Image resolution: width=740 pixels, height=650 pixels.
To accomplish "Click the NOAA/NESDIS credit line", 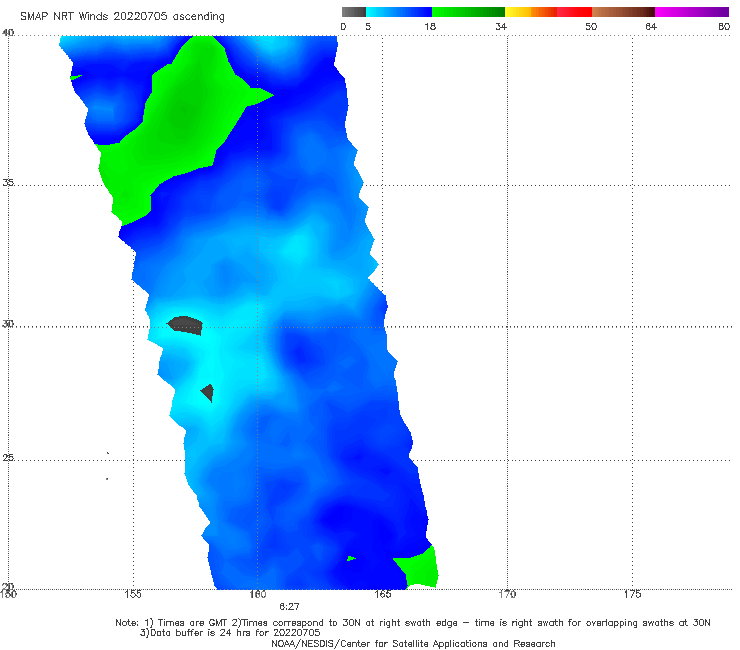I will coord(413,643).
